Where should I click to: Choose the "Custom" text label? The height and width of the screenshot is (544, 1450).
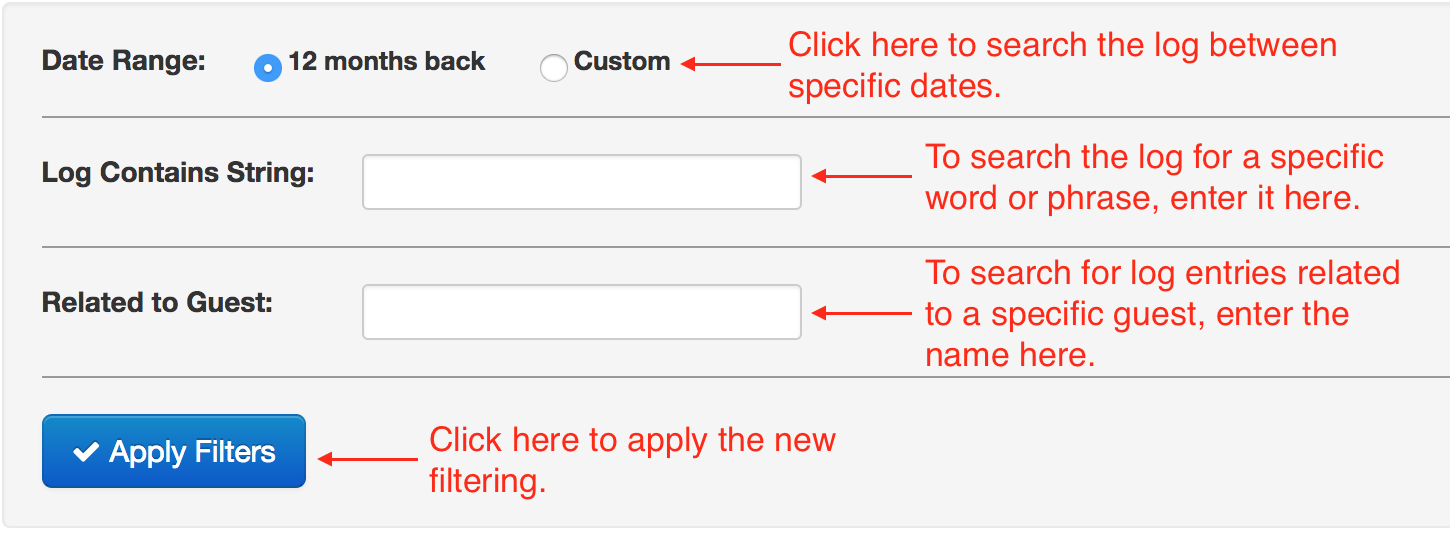622,61
